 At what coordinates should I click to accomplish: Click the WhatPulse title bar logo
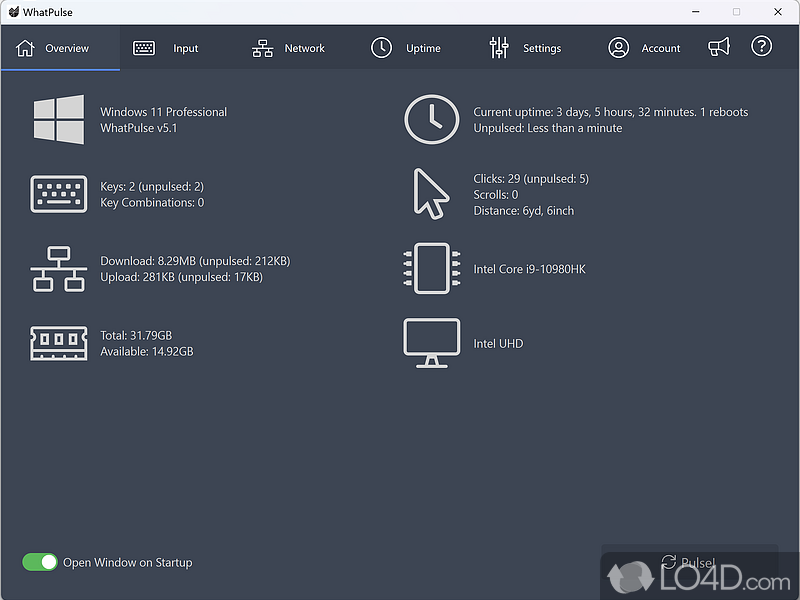(14, 12)
